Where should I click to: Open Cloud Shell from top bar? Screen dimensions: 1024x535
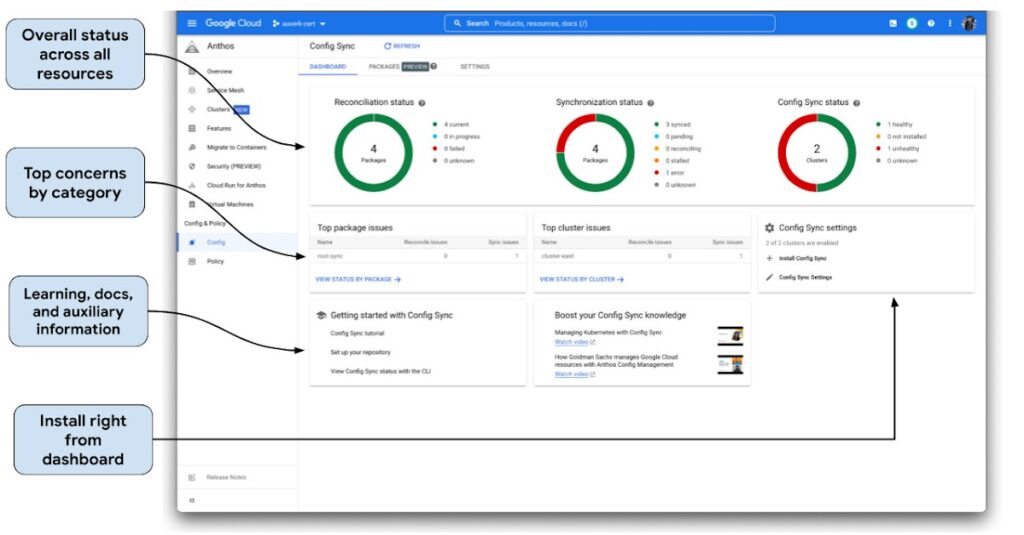coord(893,24)
